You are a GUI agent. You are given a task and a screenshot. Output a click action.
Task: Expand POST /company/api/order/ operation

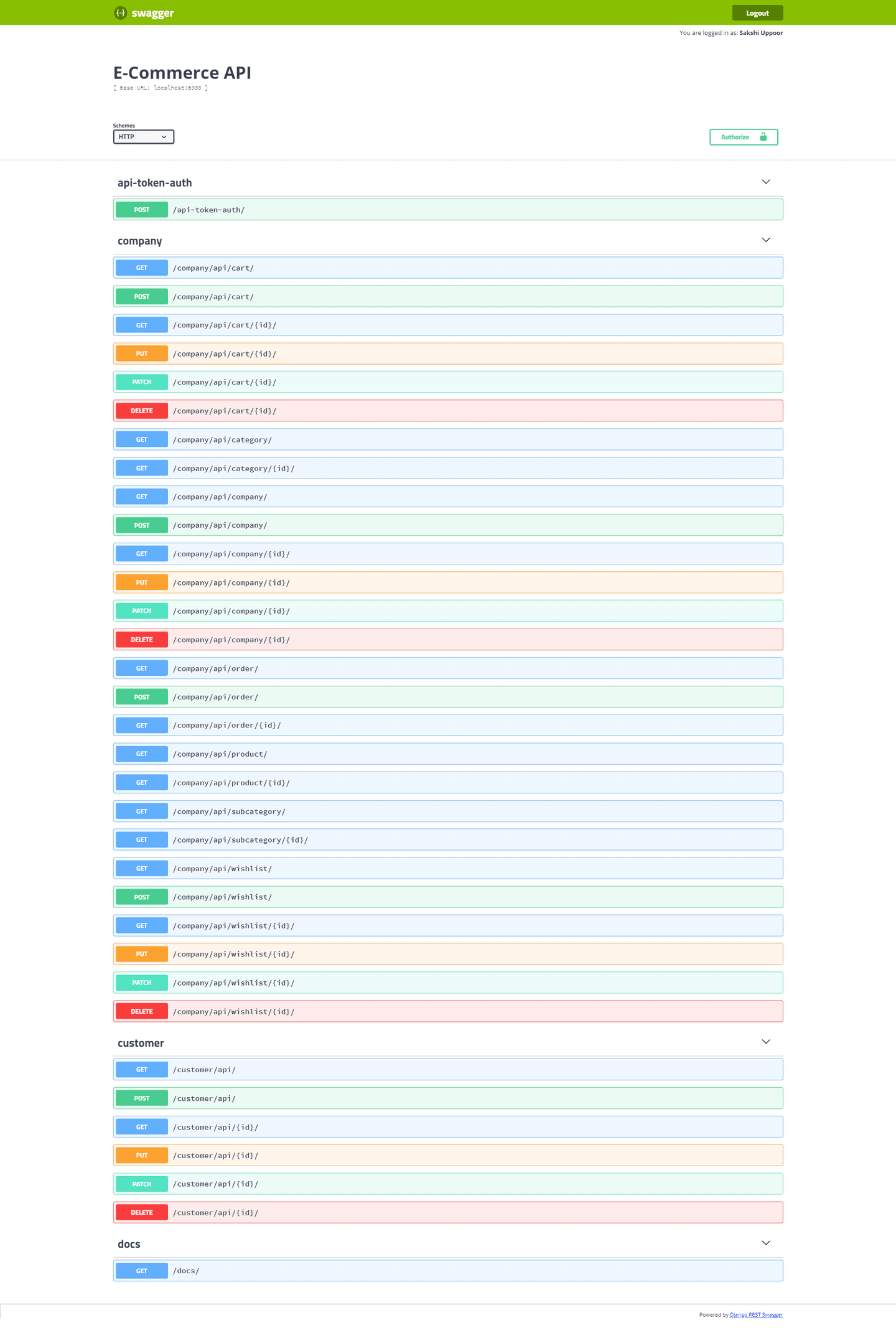tap(448, 697)
